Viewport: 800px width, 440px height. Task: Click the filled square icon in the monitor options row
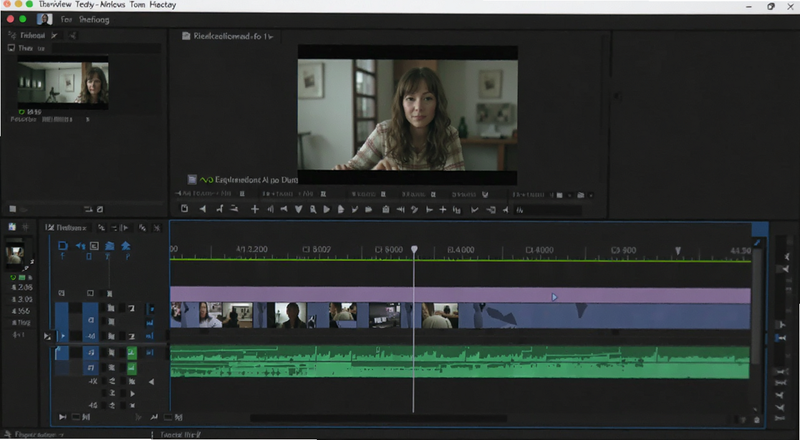[560, 195]
